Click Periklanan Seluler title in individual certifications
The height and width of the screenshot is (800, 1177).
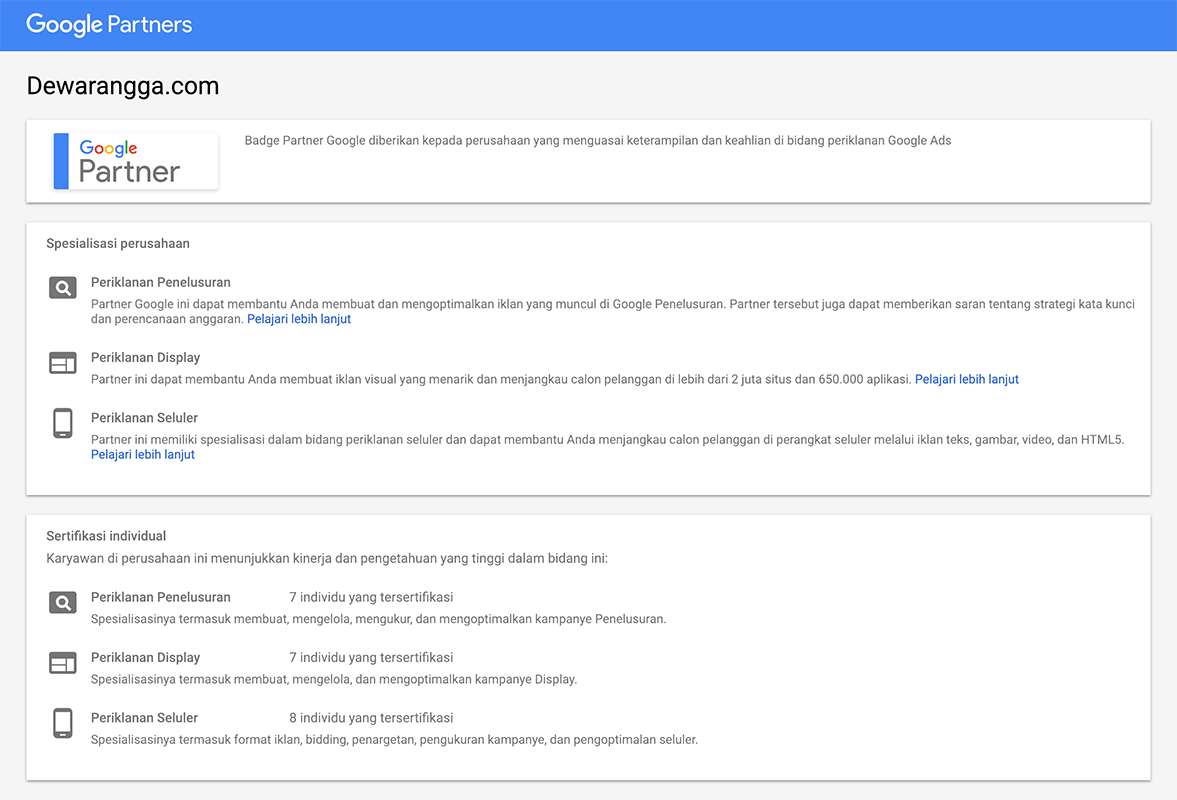144,717
